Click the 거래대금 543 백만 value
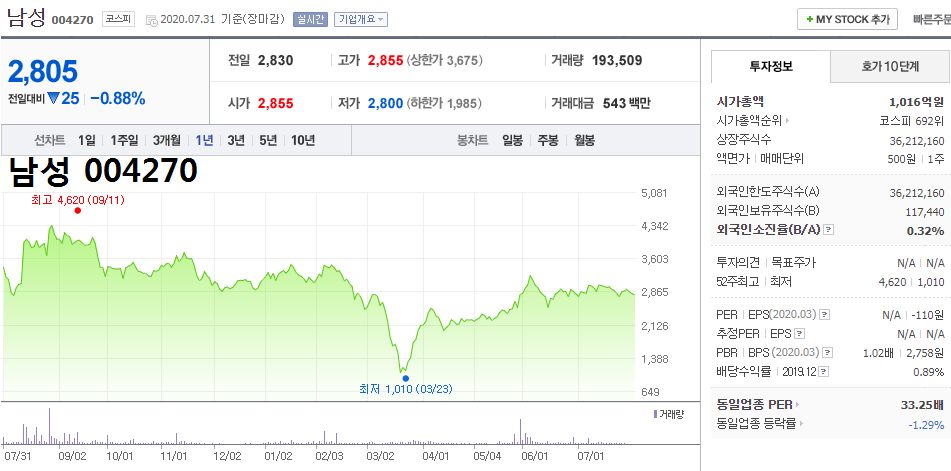 pyautogui.click(x=627, y=104)
